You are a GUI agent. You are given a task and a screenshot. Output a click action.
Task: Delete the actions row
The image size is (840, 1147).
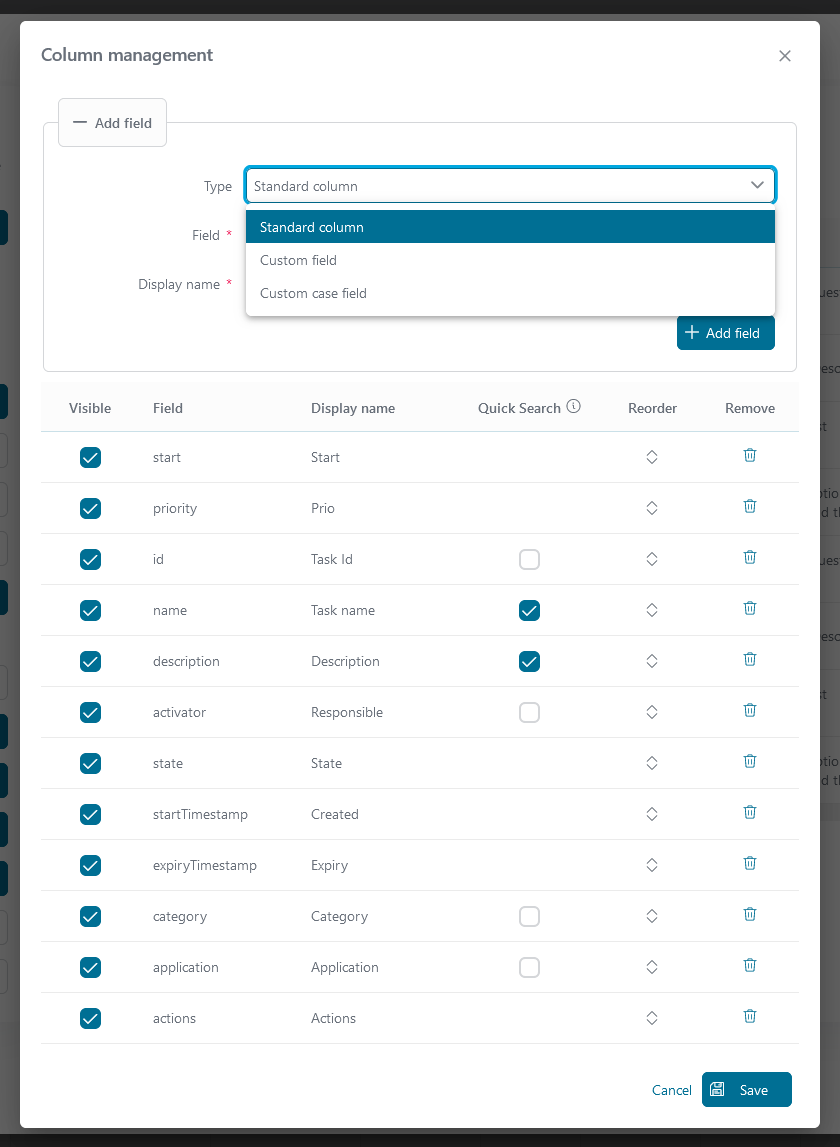[x=749, y=1017]
